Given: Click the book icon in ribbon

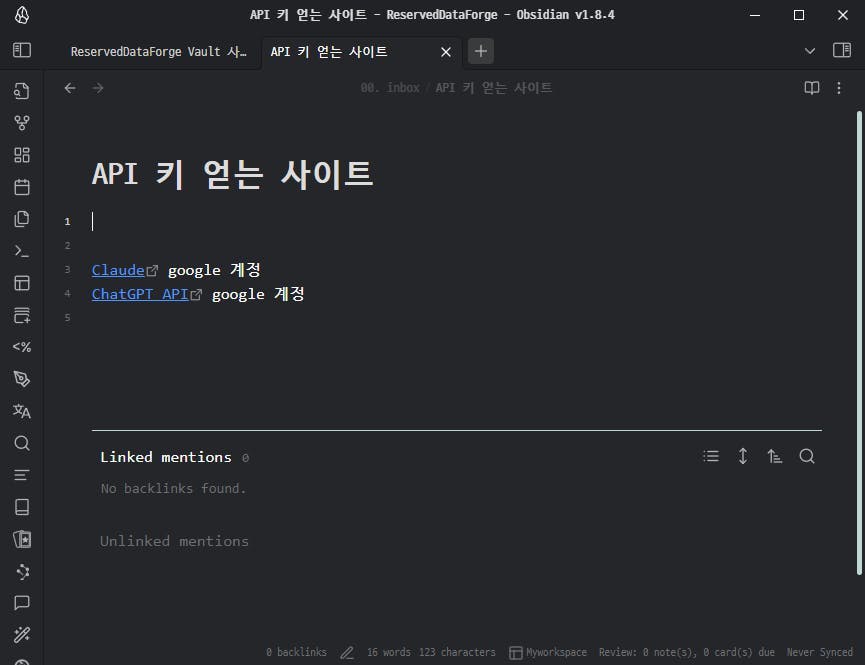Looking at the screenshot, I should [22, 507].
